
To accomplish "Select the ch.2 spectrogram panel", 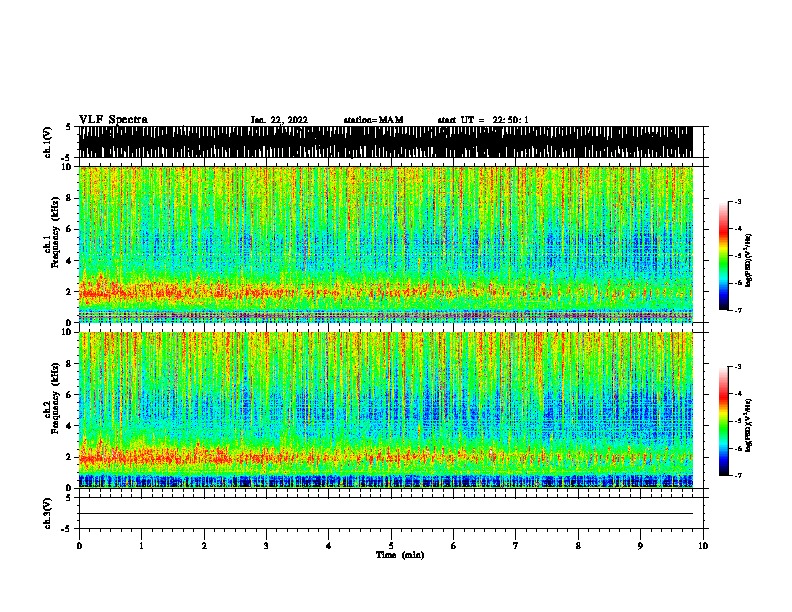I will coord(385,410).
